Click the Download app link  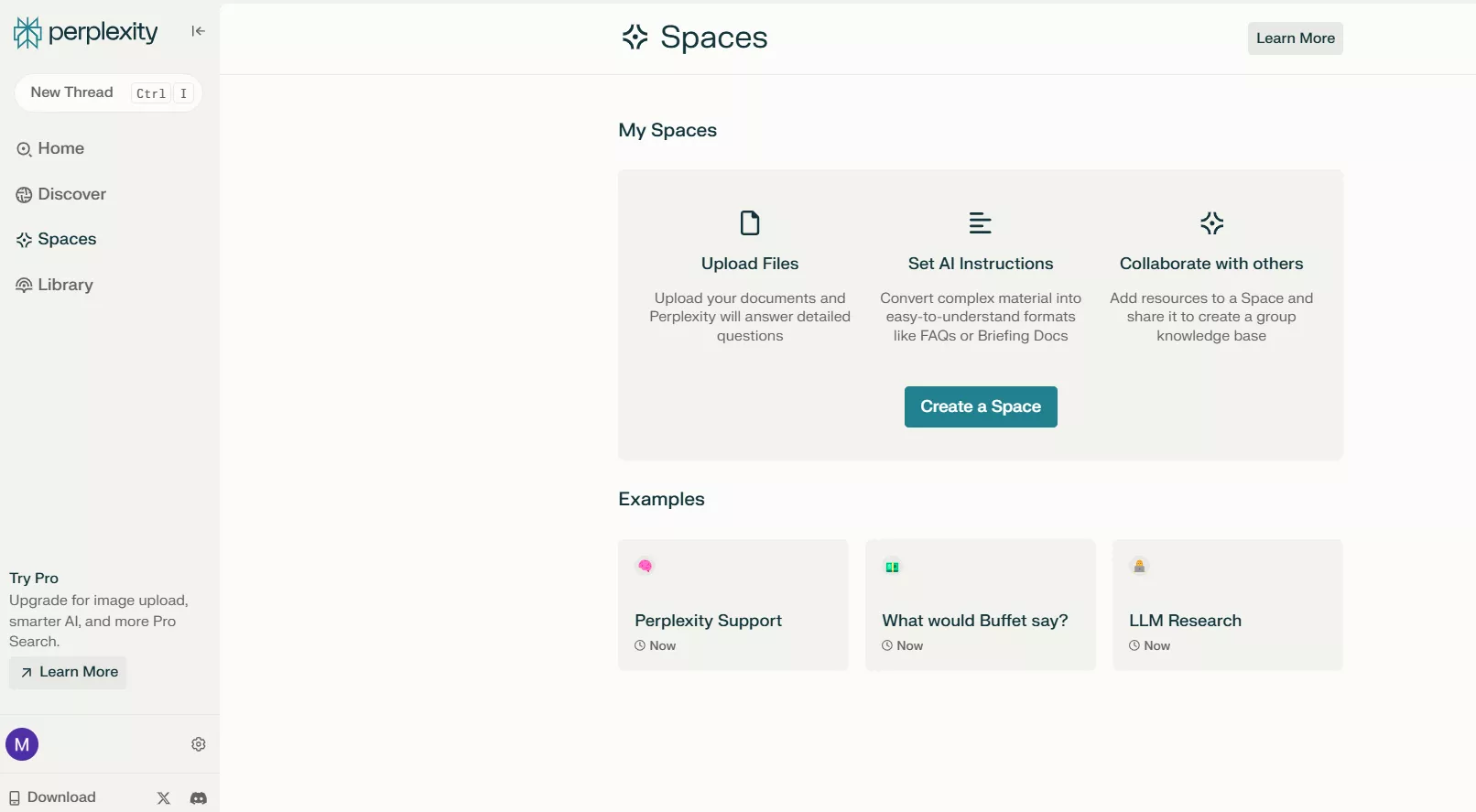pyautogui.click(x=52, y=797)
